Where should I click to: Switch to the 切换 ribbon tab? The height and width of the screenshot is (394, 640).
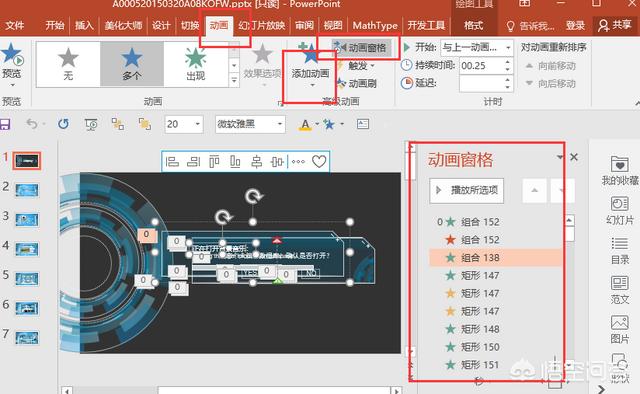click(x=190, y=25)
